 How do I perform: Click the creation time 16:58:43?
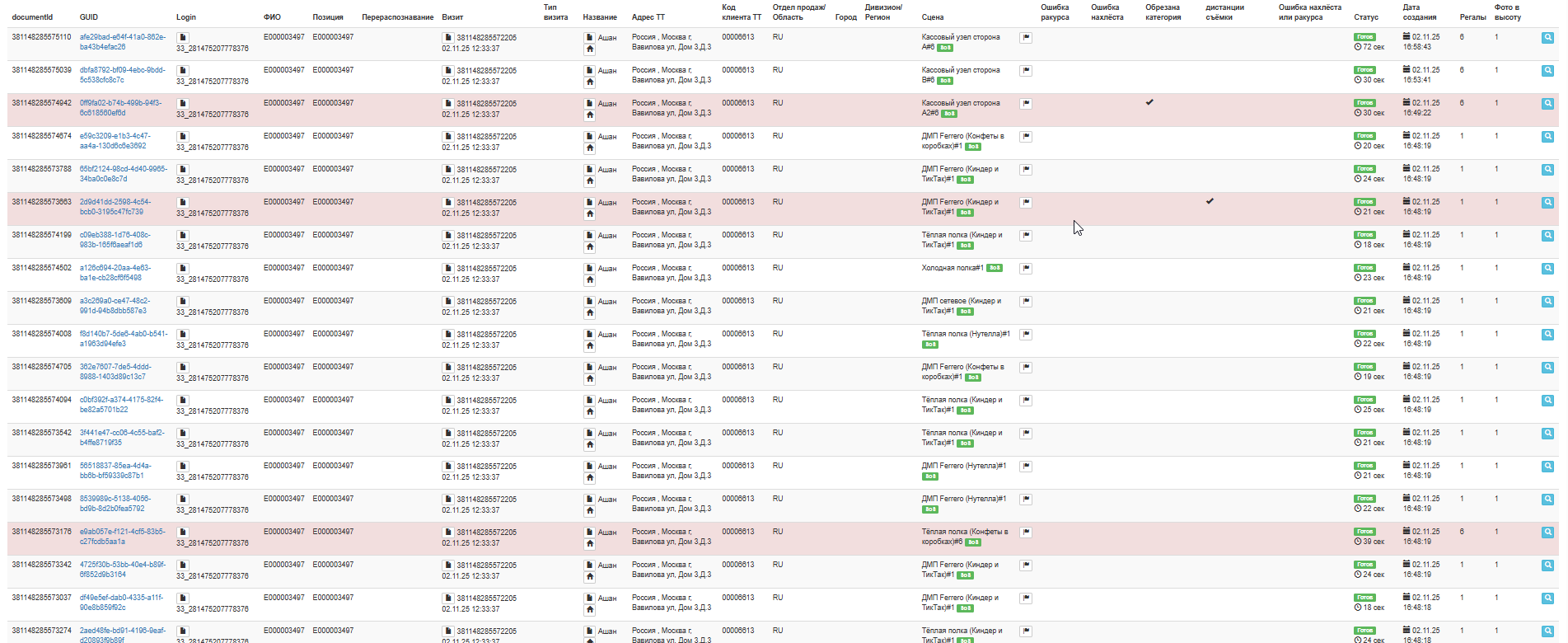pos(1417,47)
